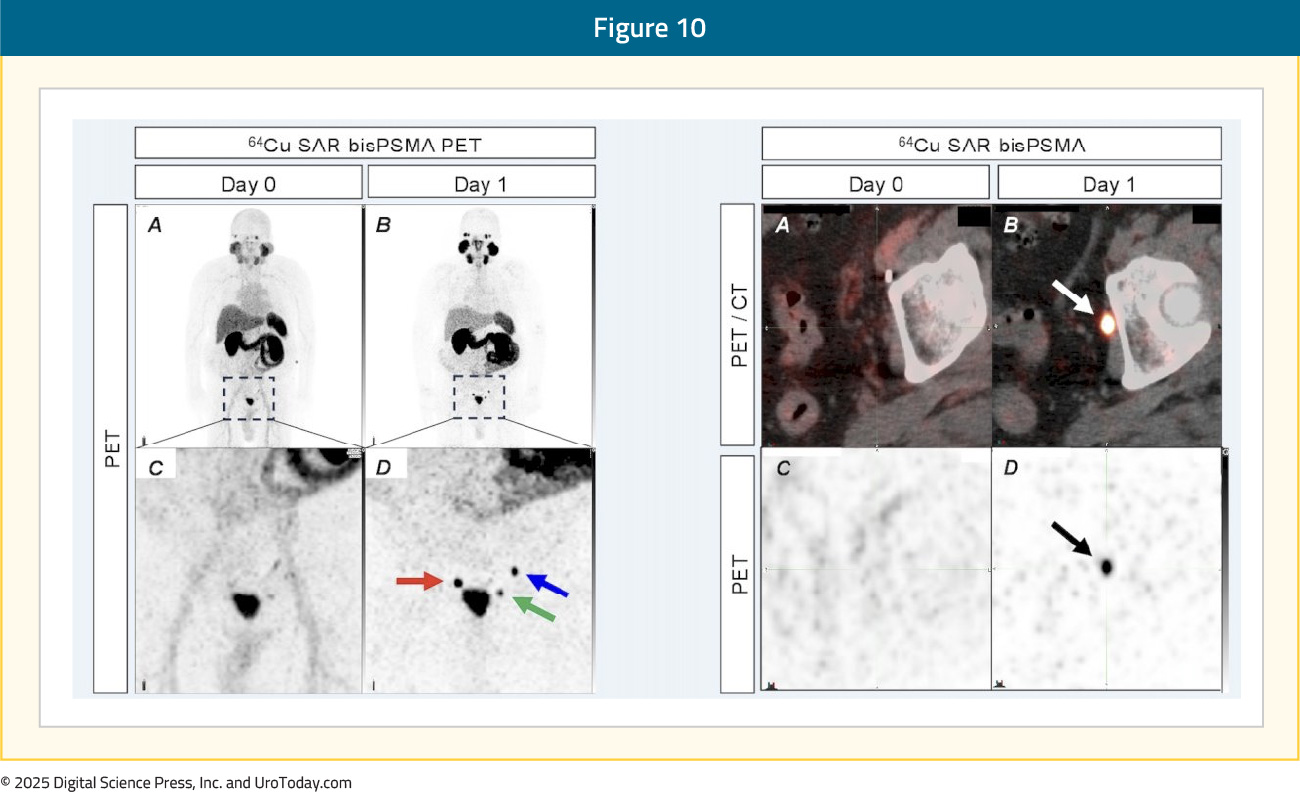Open PET/CT fused image B with white arrow
1300x793 pixels.
tap(1108, 326)
